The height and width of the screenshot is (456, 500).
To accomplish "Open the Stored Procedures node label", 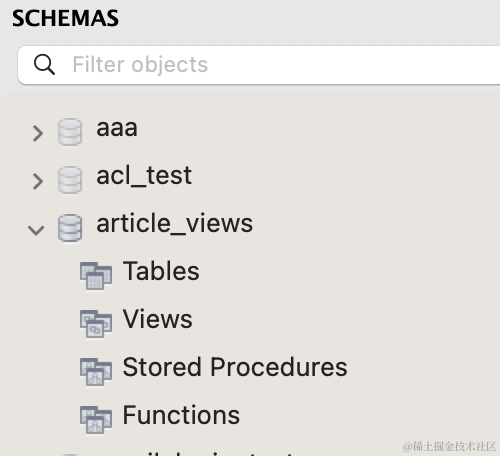I will click(235, 367).
